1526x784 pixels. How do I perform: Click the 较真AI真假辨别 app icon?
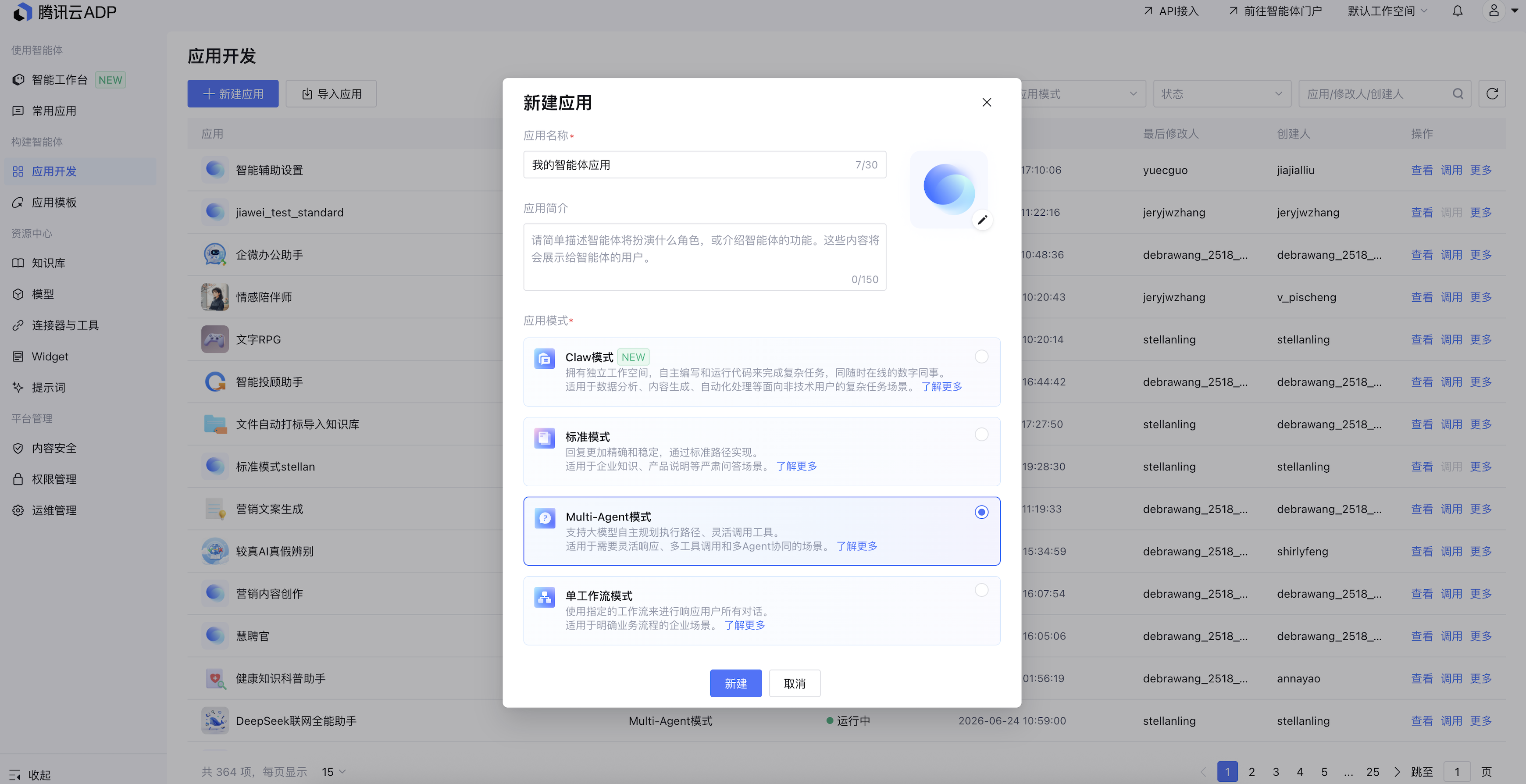(x=214, y=551)
